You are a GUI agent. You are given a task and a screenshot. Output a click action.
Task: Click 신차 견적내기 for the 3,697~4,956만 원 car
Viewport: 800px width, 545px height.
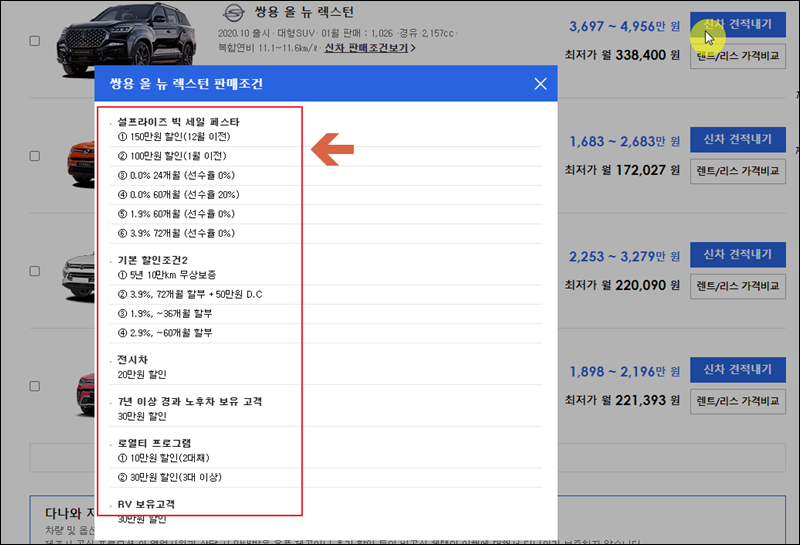pyautogui.click(x=738, y=24)
